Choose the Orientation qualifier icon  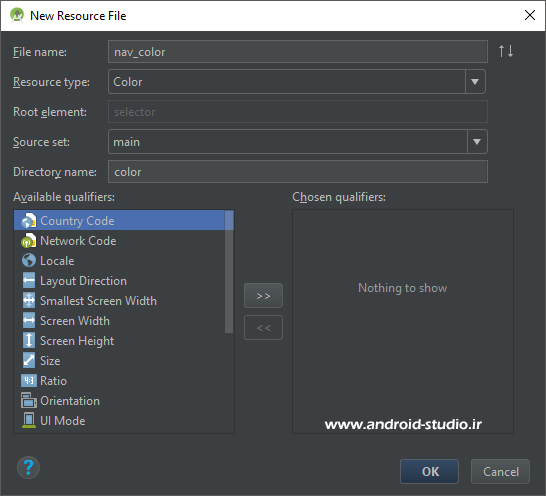[29, 401]
